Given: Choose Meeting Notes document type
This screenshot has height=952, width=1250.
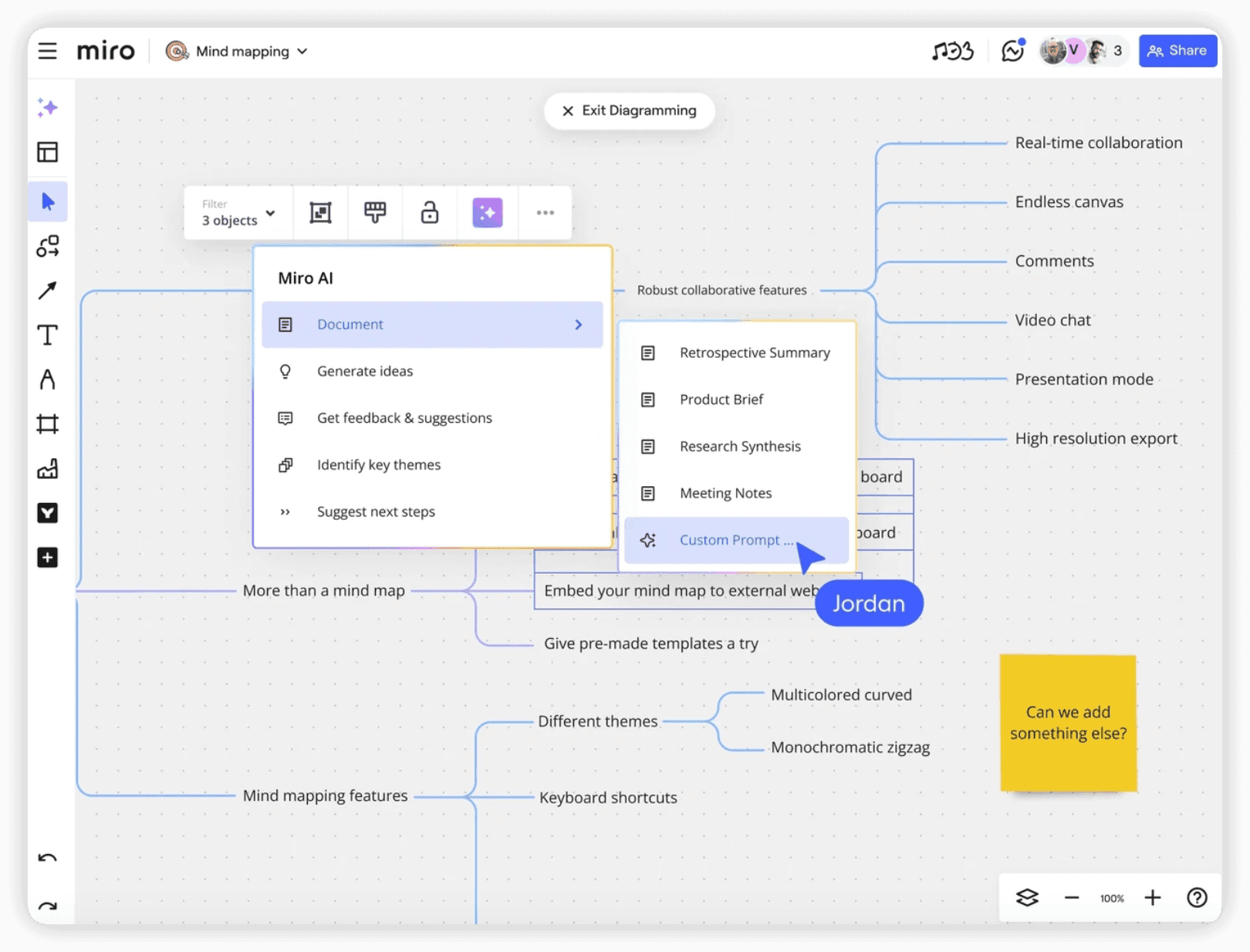Looking at the screenshot, I should tap(737, 494).
